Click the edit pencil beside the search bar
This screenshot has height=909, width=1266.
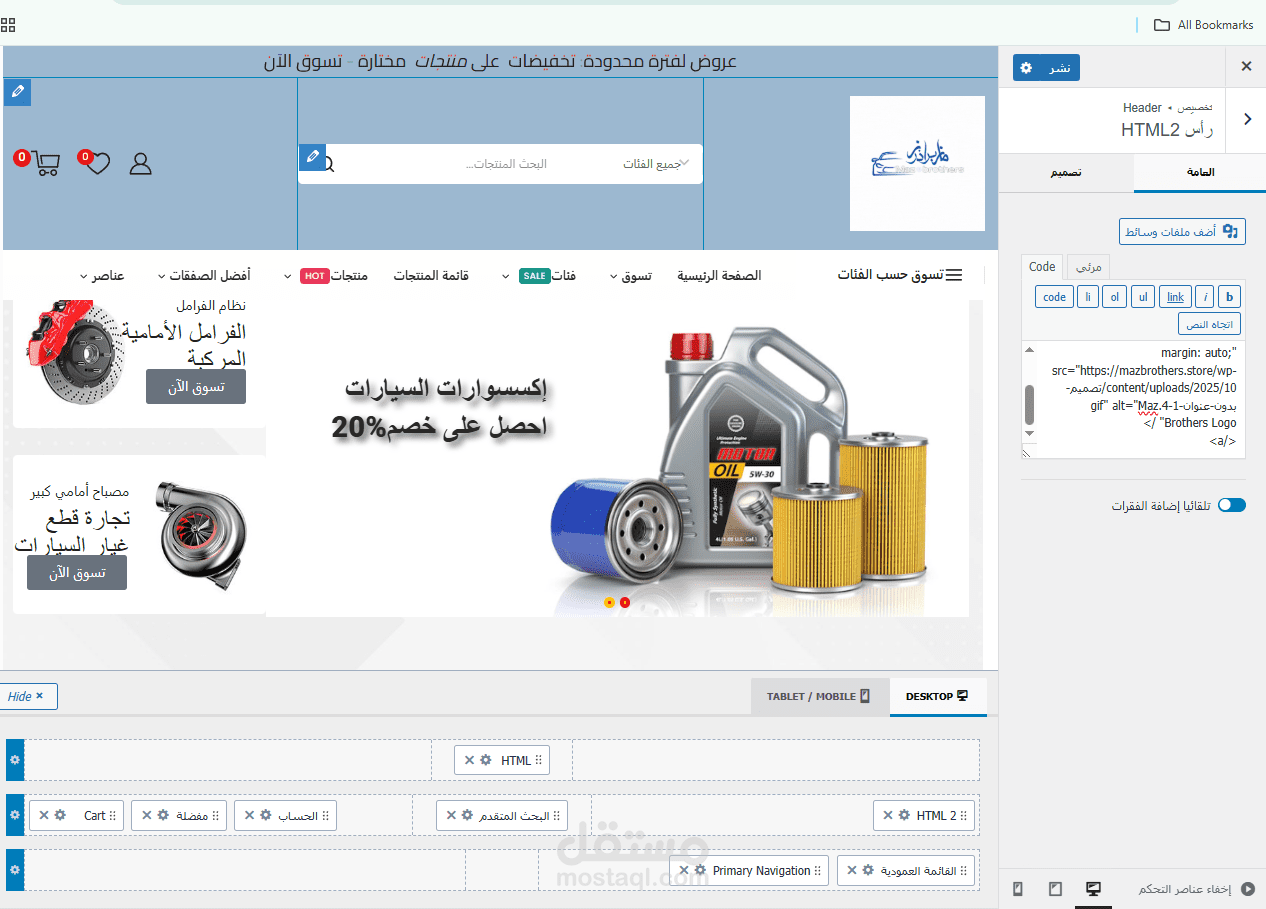[313, 157]
